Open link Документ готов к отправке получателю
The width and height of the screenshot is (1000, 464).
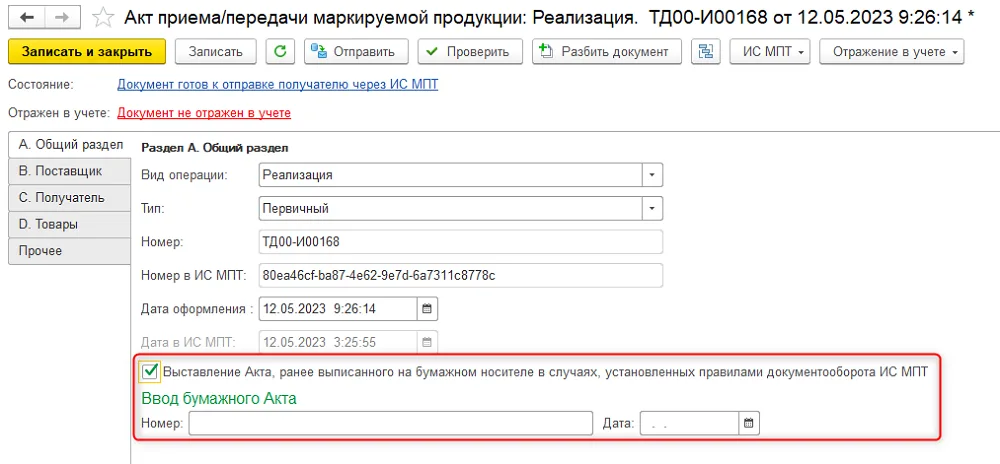pyautogui.click(x=277, y=84)
